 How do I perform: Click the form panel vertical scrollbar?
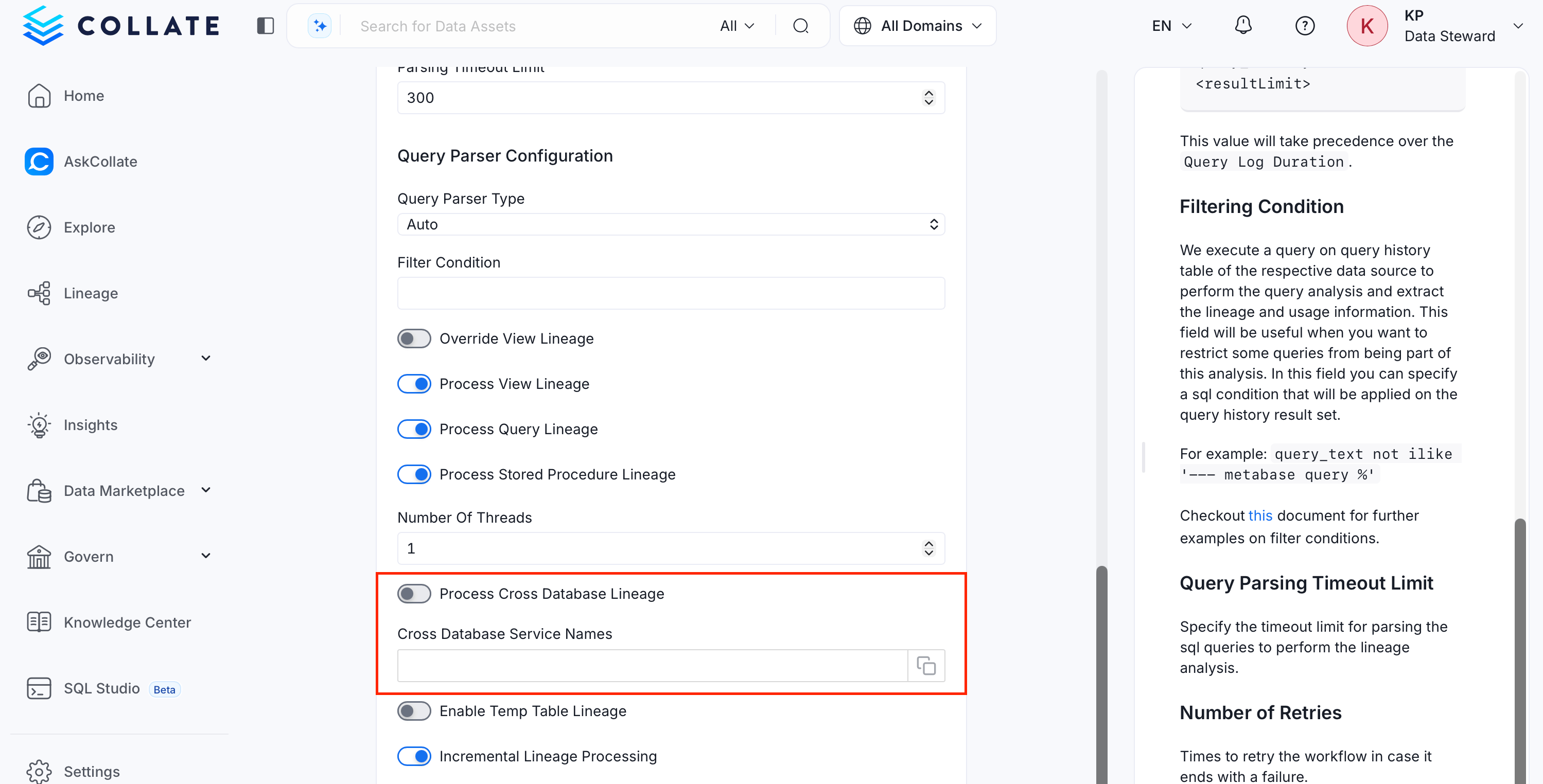pyautogui.click(x=1101, y=674)
